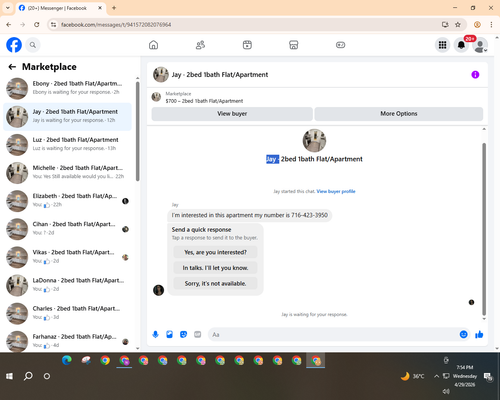This screenshot has height=400, width=500.
Task: Open Ebony's conversation in the list
Action: click(67, 88)
